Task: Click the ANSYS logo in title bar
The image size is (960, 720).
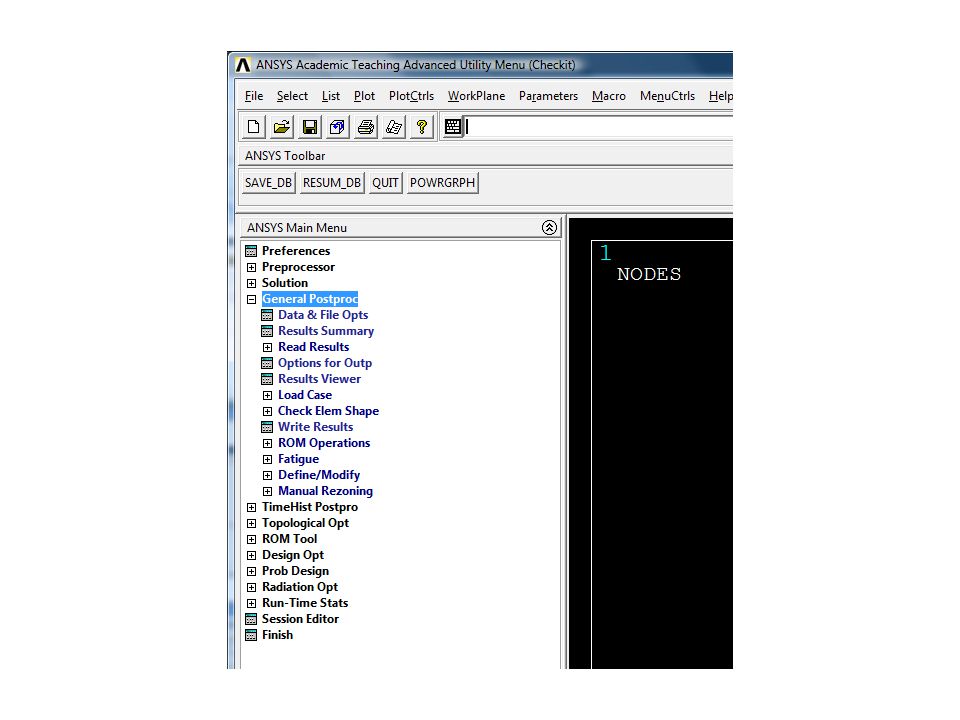Action: [243, 65]
